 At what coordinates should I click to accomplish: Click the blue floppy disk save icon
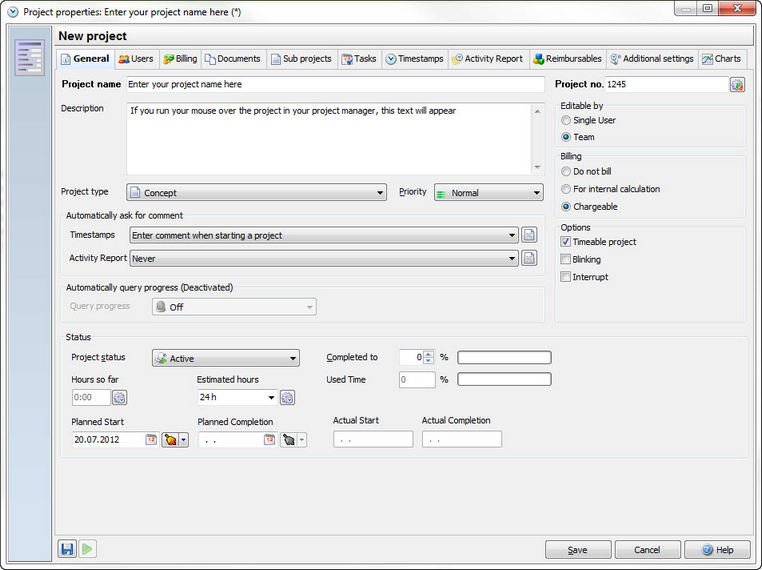(x=67, y=549)
